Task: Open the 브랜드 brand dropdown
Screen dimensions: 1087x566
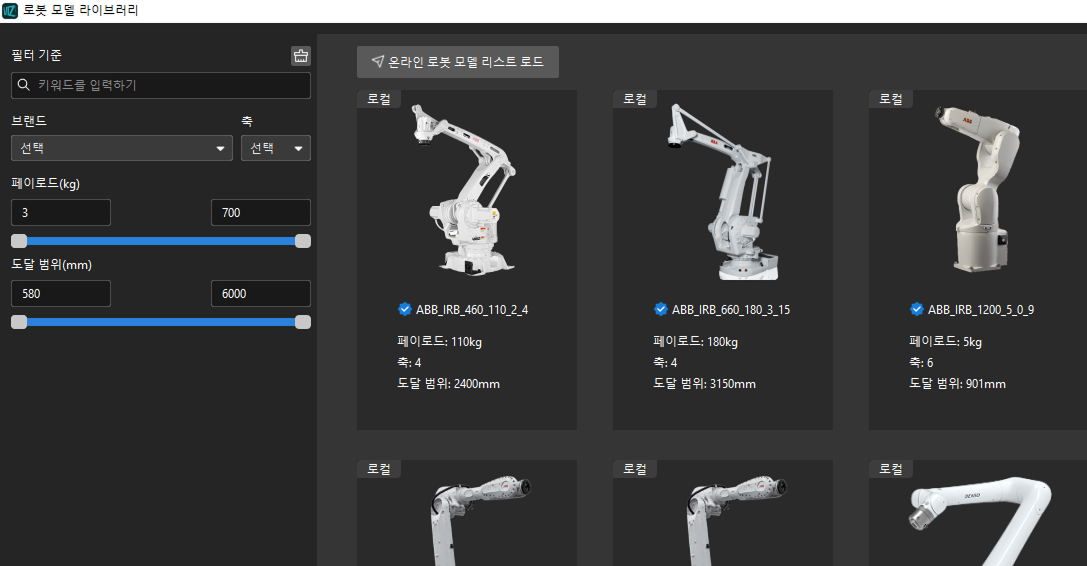Action: (x=120, y=149)
